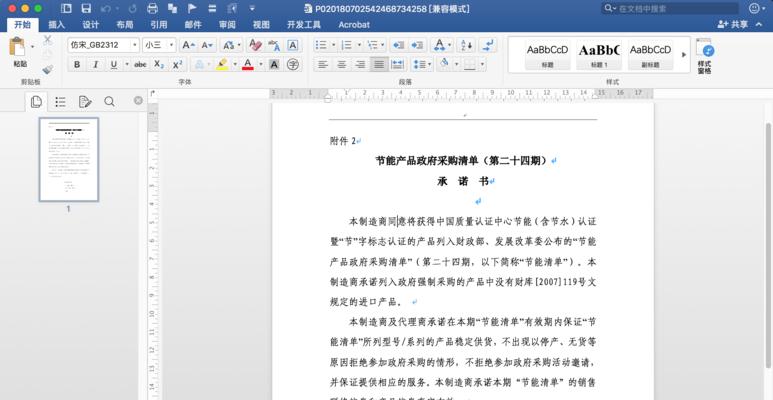The image size is (773, 400).
Task: Click the character shading A icon
Action: pos(274,65)
